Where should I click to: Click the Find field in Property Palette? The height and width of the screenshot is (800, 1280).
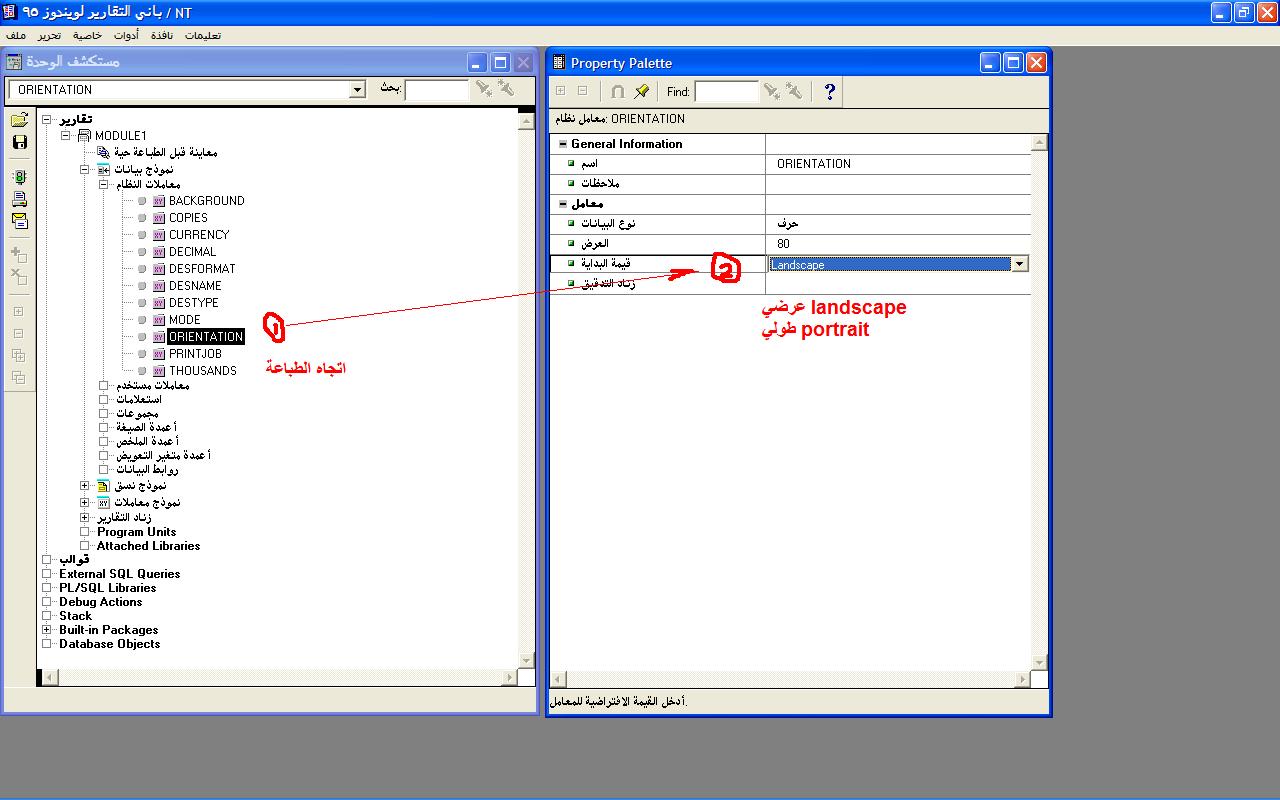click(x=726, y=92)
